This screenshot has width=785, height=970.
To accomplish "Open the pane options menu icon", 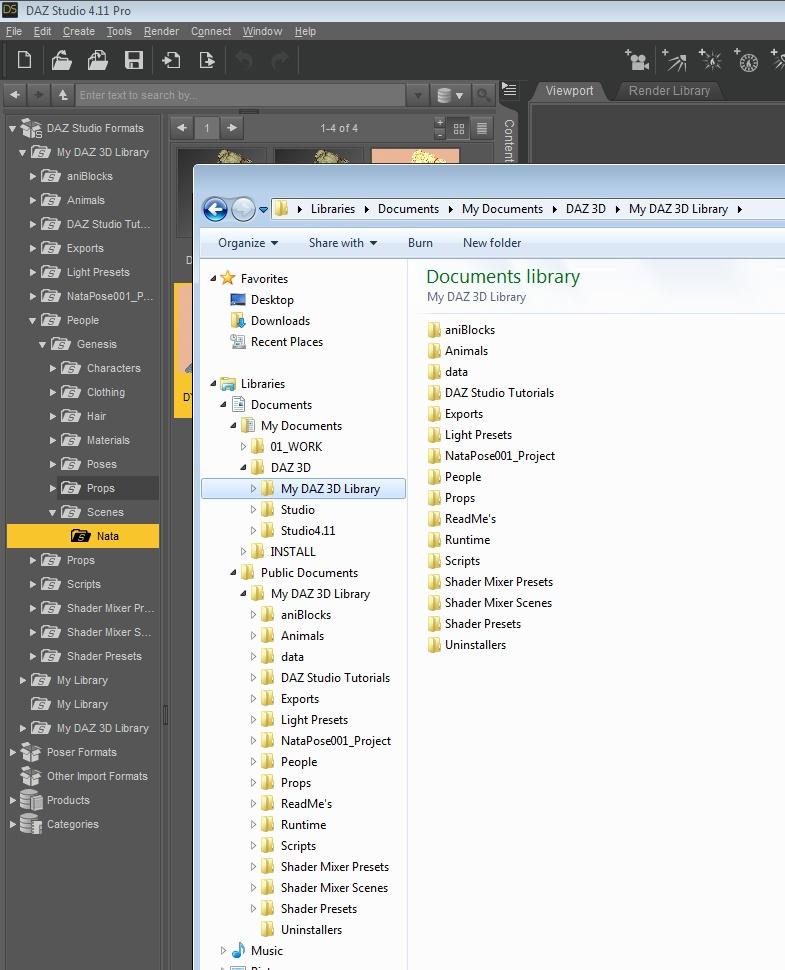I will coord(509,90).
